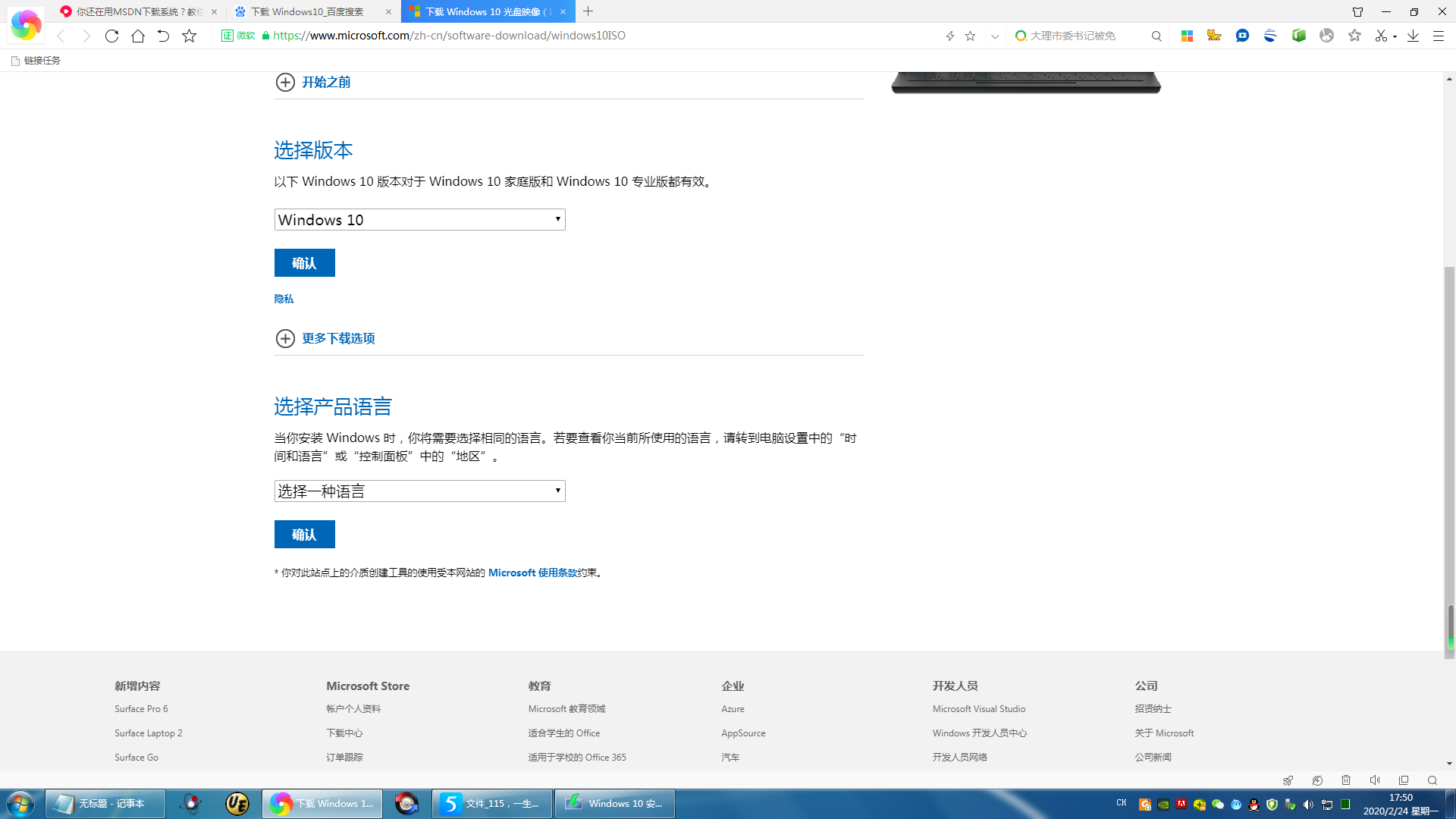This screenshot has height=819, width=1456.
Task: Close the Baidu search tab
Action: coord(388,11)
